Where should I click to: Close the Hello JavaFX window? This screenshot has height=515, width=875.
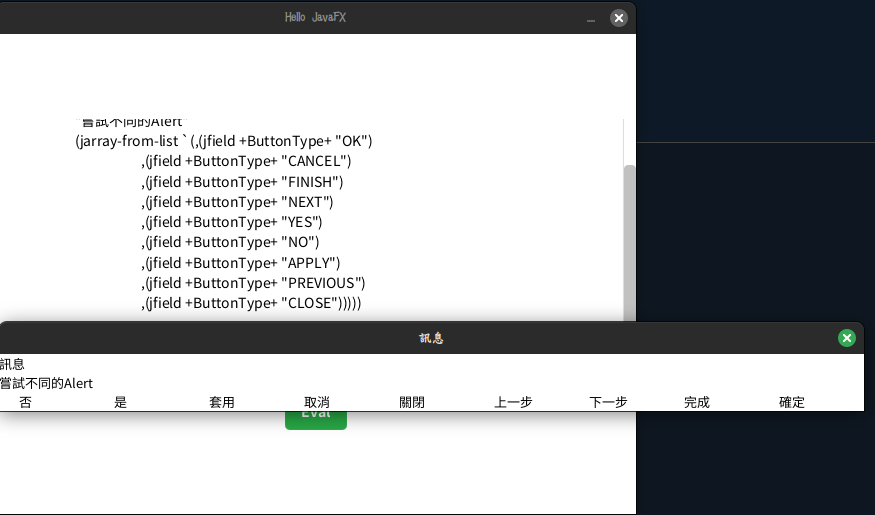tap(618, 18)
